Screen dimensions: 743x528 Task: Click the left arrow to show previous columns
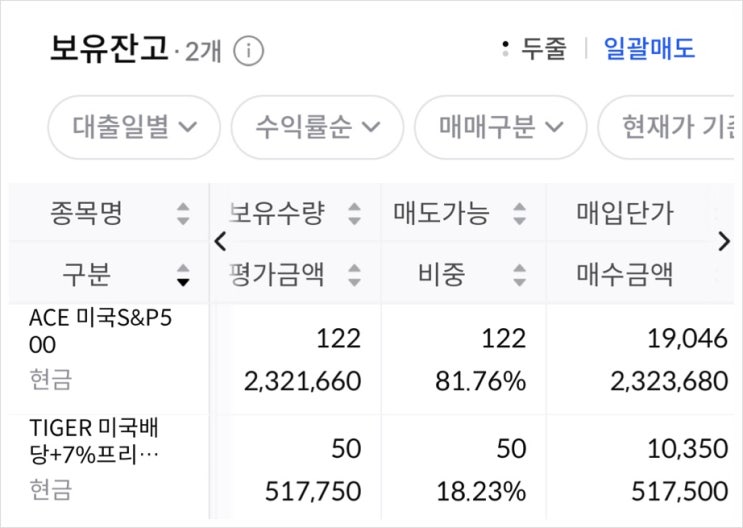(220, 241)
